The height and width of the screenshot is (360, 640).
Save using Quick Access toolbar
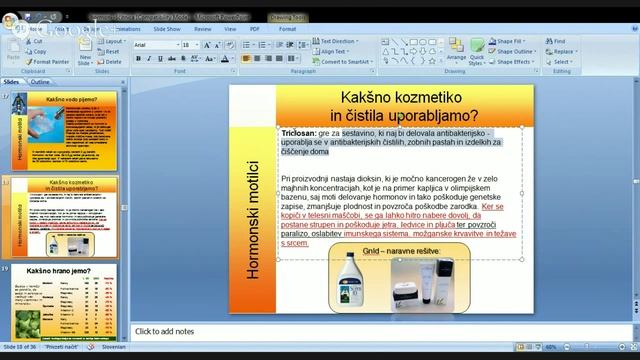coord(27,17)
